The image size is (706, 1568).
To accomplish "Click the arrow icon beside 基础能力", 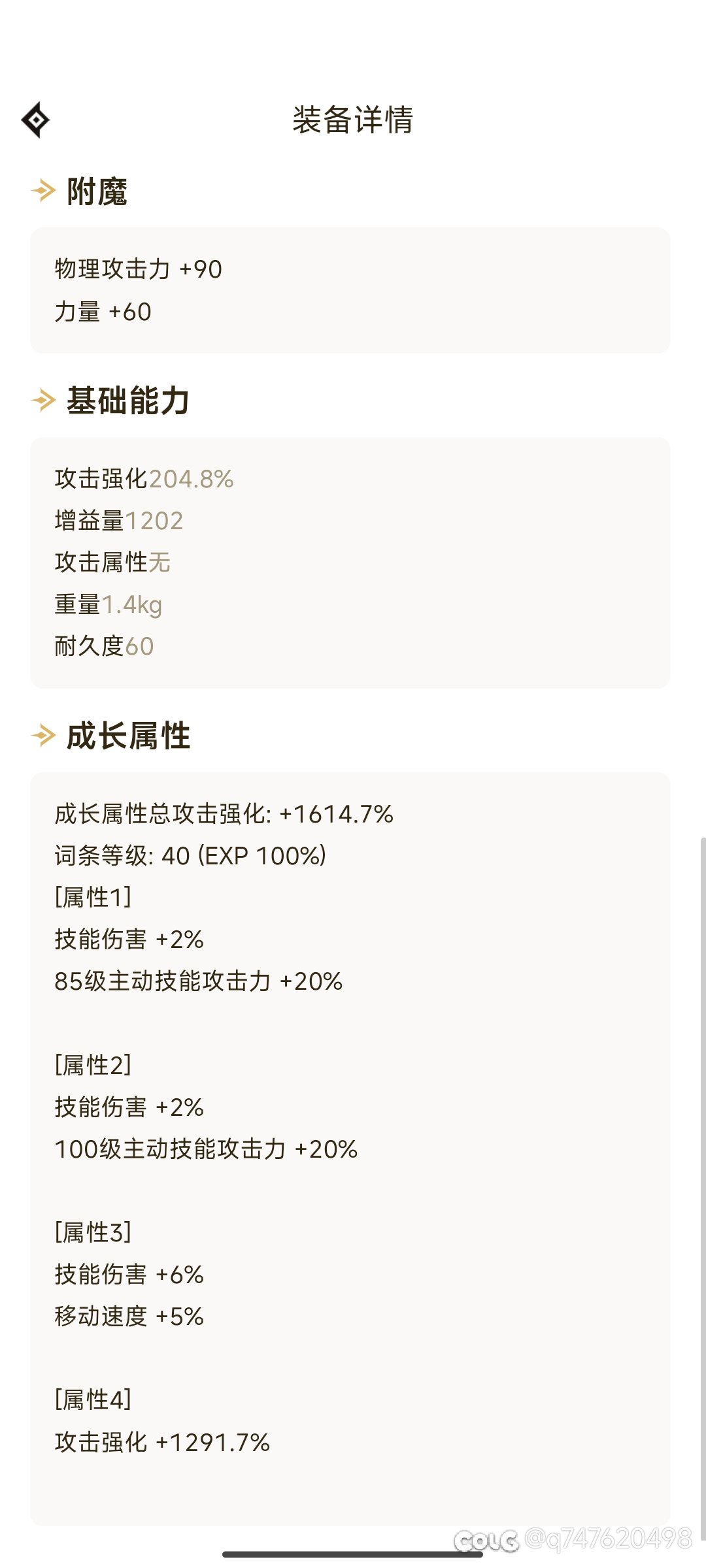I will tap(44, 400).
